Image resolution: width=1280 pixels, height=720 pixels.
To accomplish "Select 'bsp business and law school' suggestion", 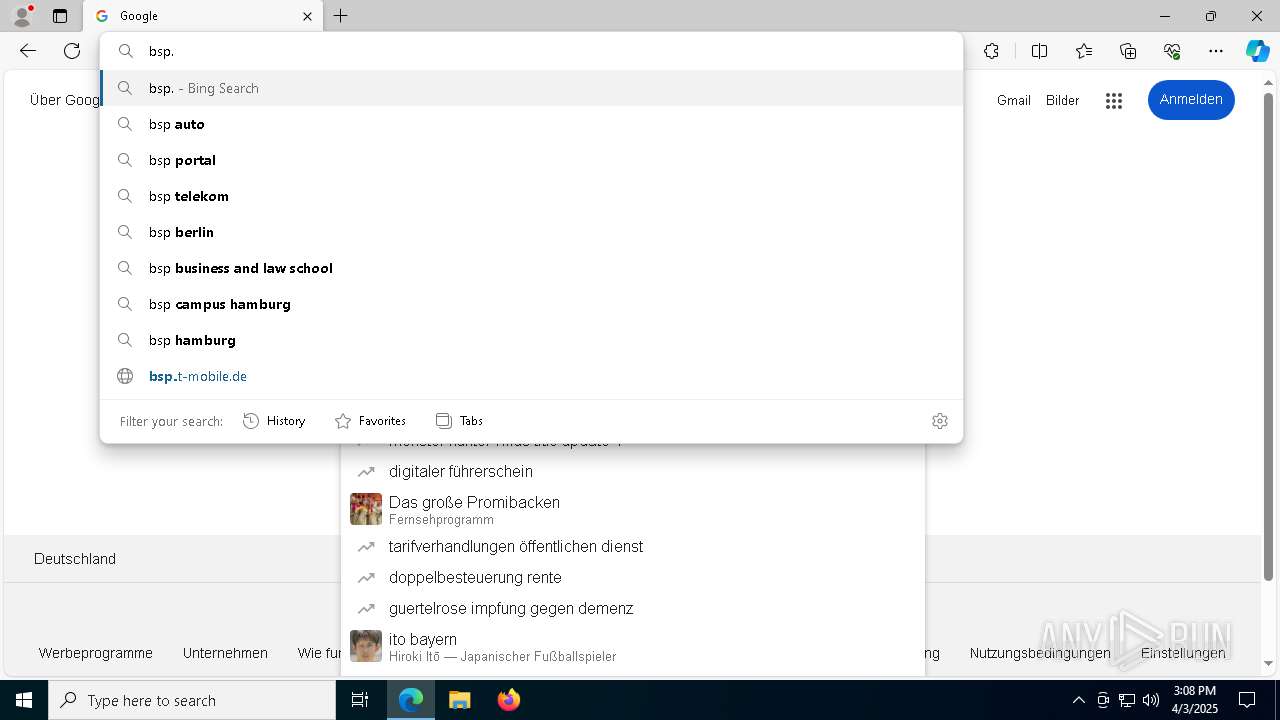I will click(x=531, y=268).
